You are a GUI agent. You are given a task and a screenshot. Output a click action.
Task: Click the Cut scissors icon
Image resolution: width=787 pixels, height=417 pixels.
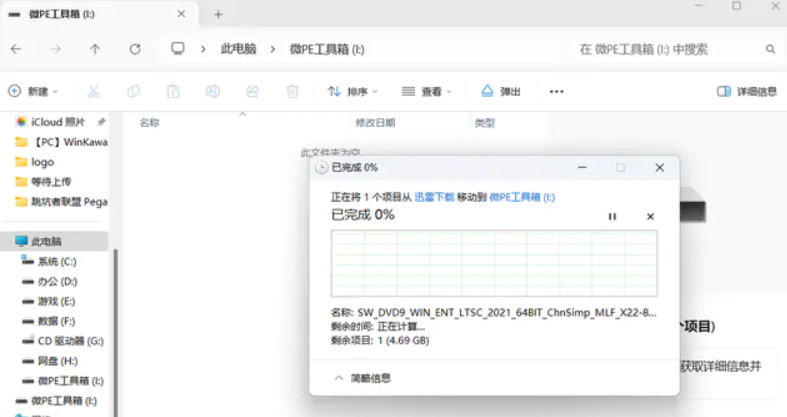[93, 91]
